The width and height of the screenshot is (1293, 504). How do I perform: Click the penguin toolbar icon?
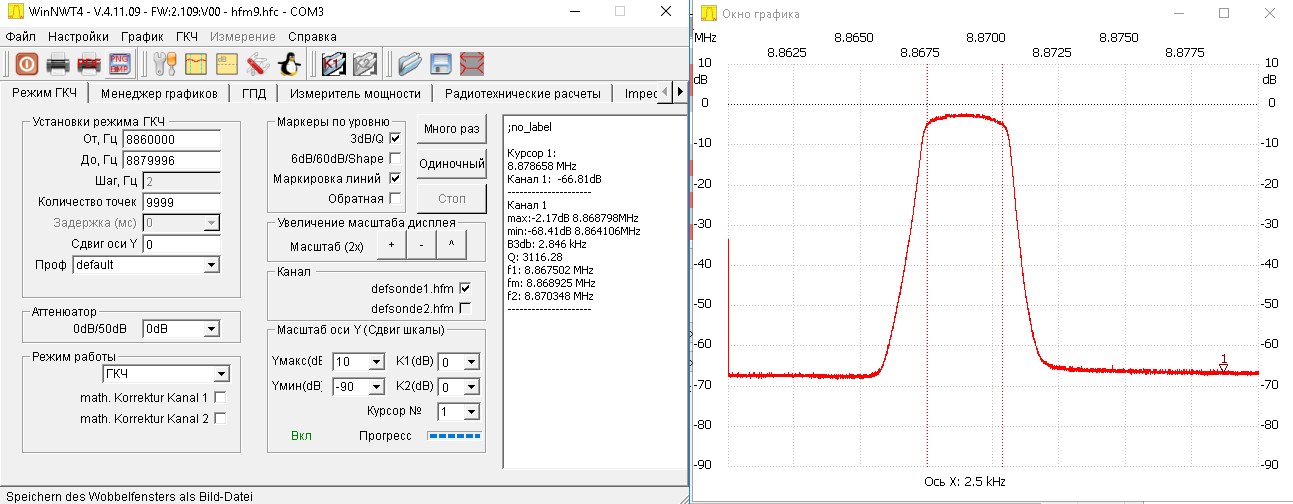coord(289,64)
